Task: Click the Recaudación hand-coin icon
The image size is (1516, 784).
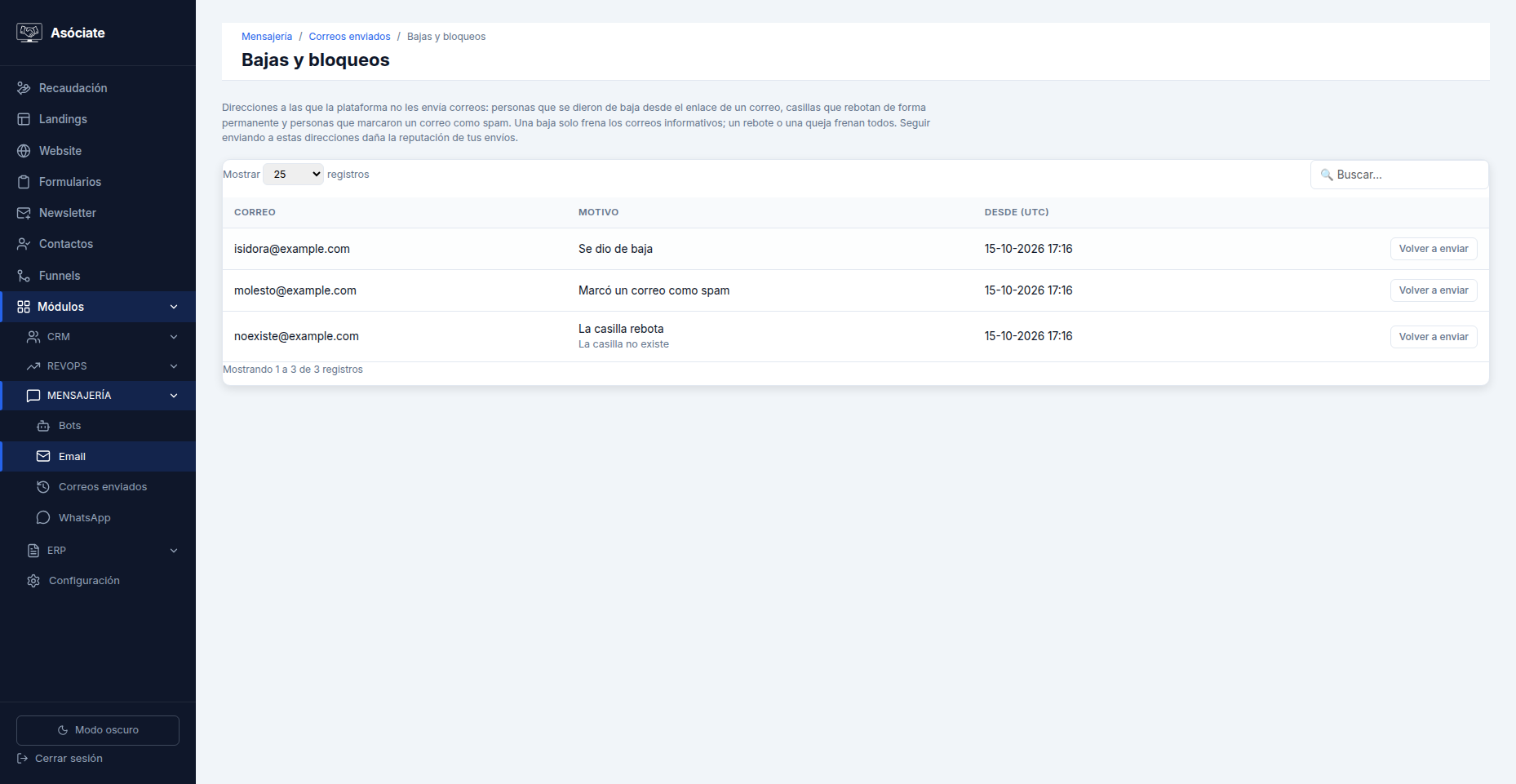Action: (24, 88)
